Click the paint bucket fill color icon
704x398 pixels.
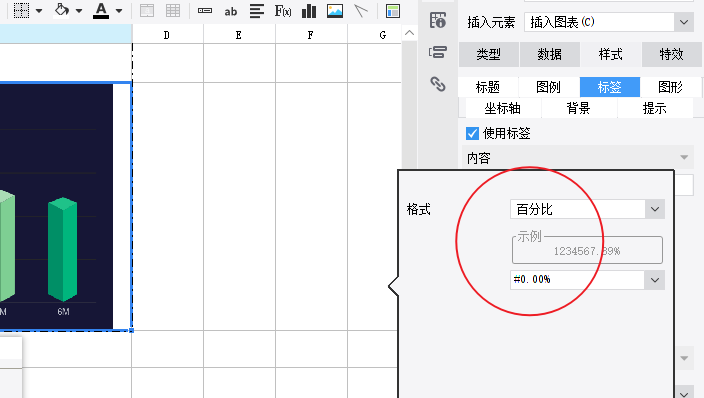point(62,10)
